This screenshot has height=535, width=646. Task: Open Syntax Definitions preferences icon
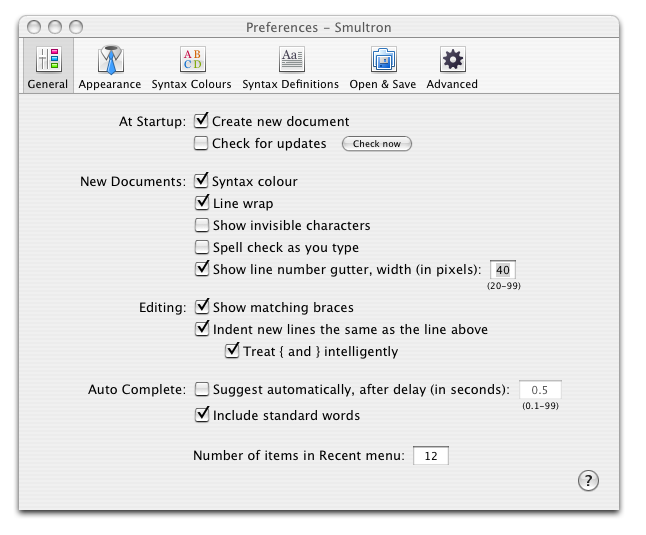click(x=290, y=61)
